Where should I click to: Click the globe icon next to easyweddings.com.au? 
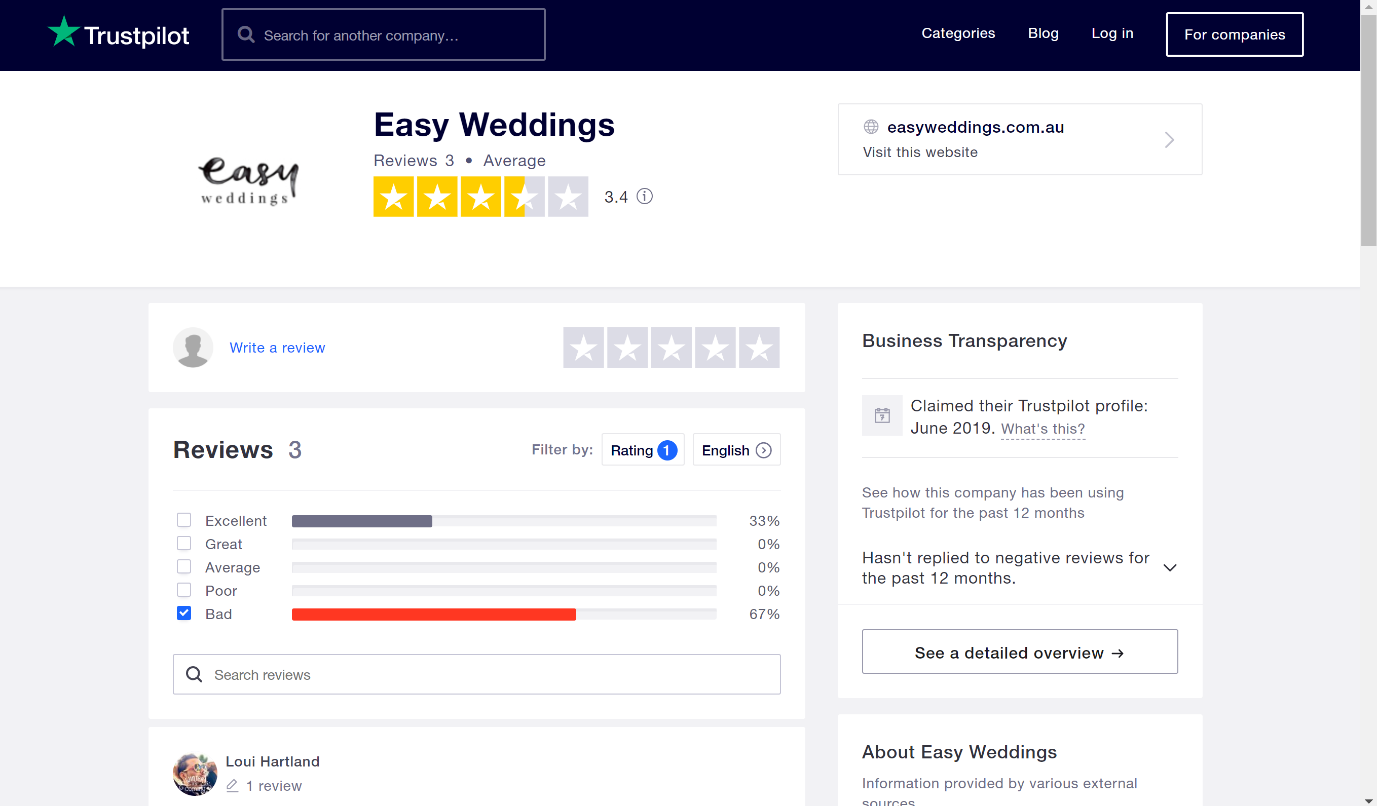pos(871,127)
